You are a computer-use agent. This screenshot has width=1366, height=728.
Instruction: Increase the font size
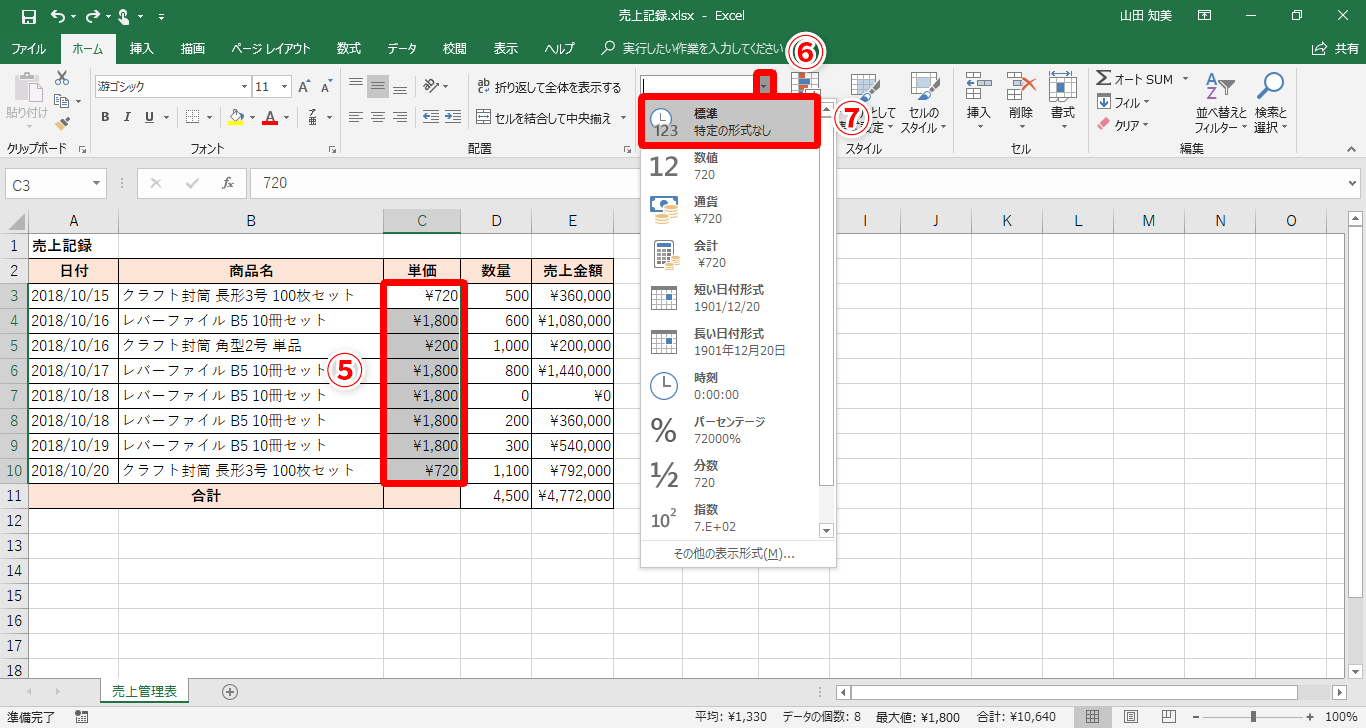tap(306, 87)
